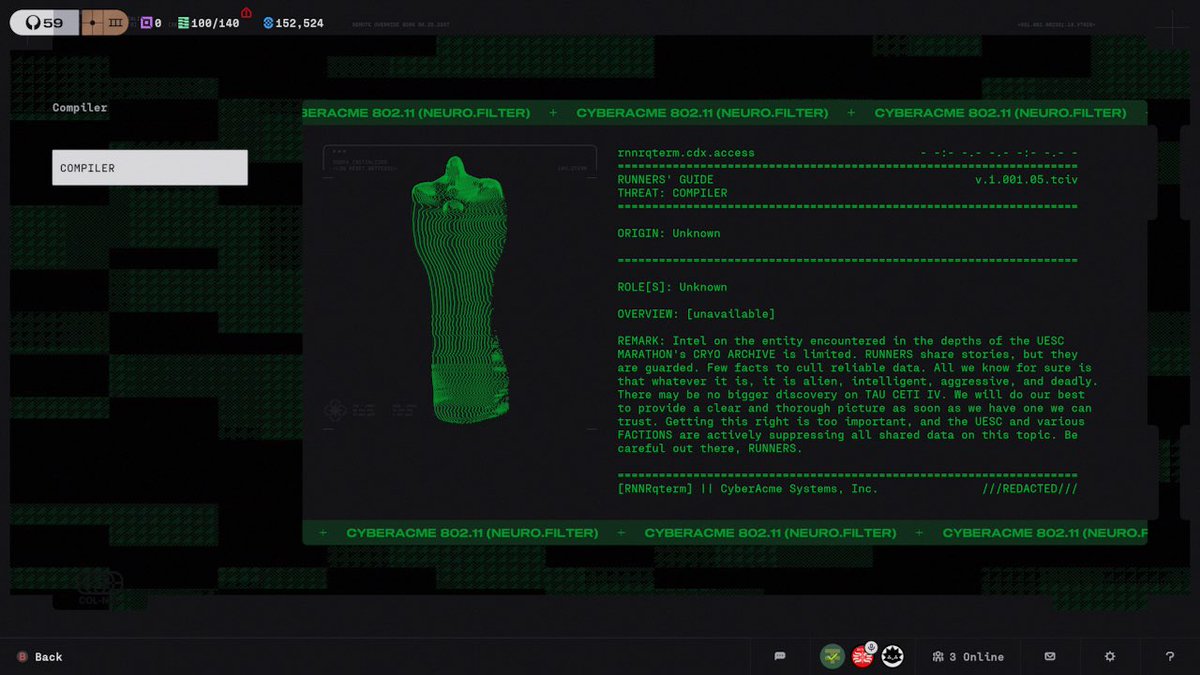Click the RUNNERS' GUIDE title text
Screen dimensions: 1200x675
(x=666, y=180)
